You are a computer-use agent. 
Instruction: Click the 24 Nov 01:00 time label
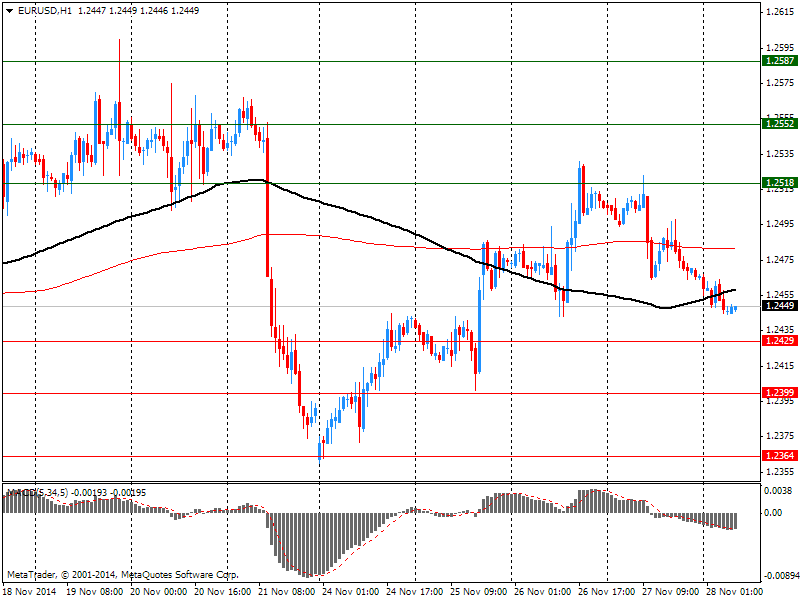point(350,592)
